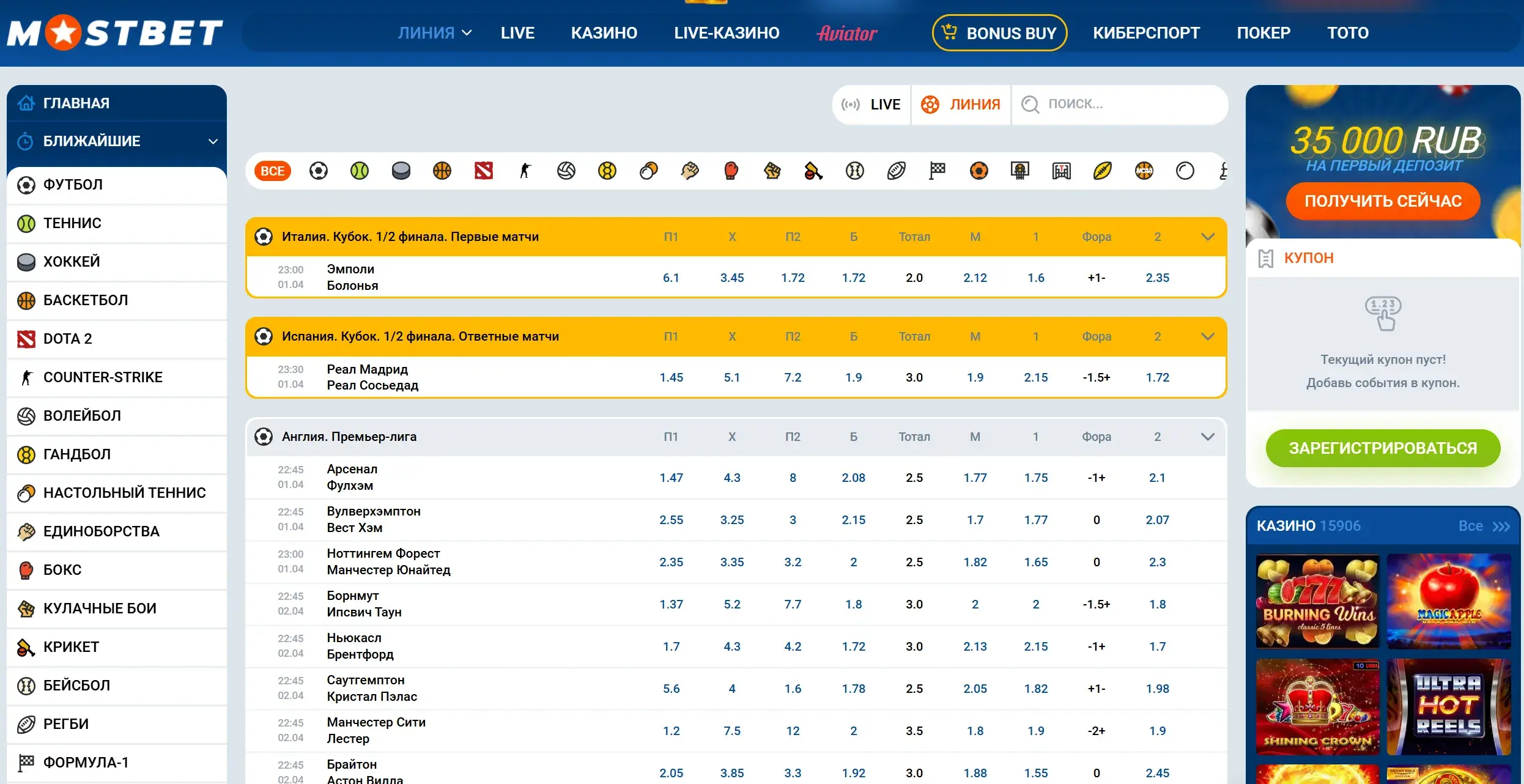Click the ЗАРЕГИСТРИРОВАТЬСЯ button
1524x784 pixels.
pyautogui.click(x=1382, y=448)
